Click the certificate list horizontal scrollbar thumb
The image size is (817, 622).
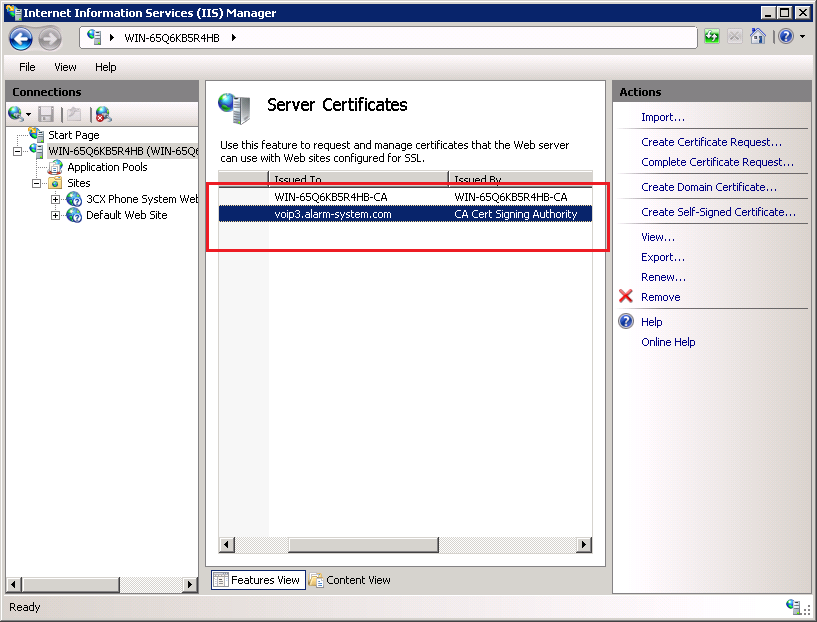[363, 545]
